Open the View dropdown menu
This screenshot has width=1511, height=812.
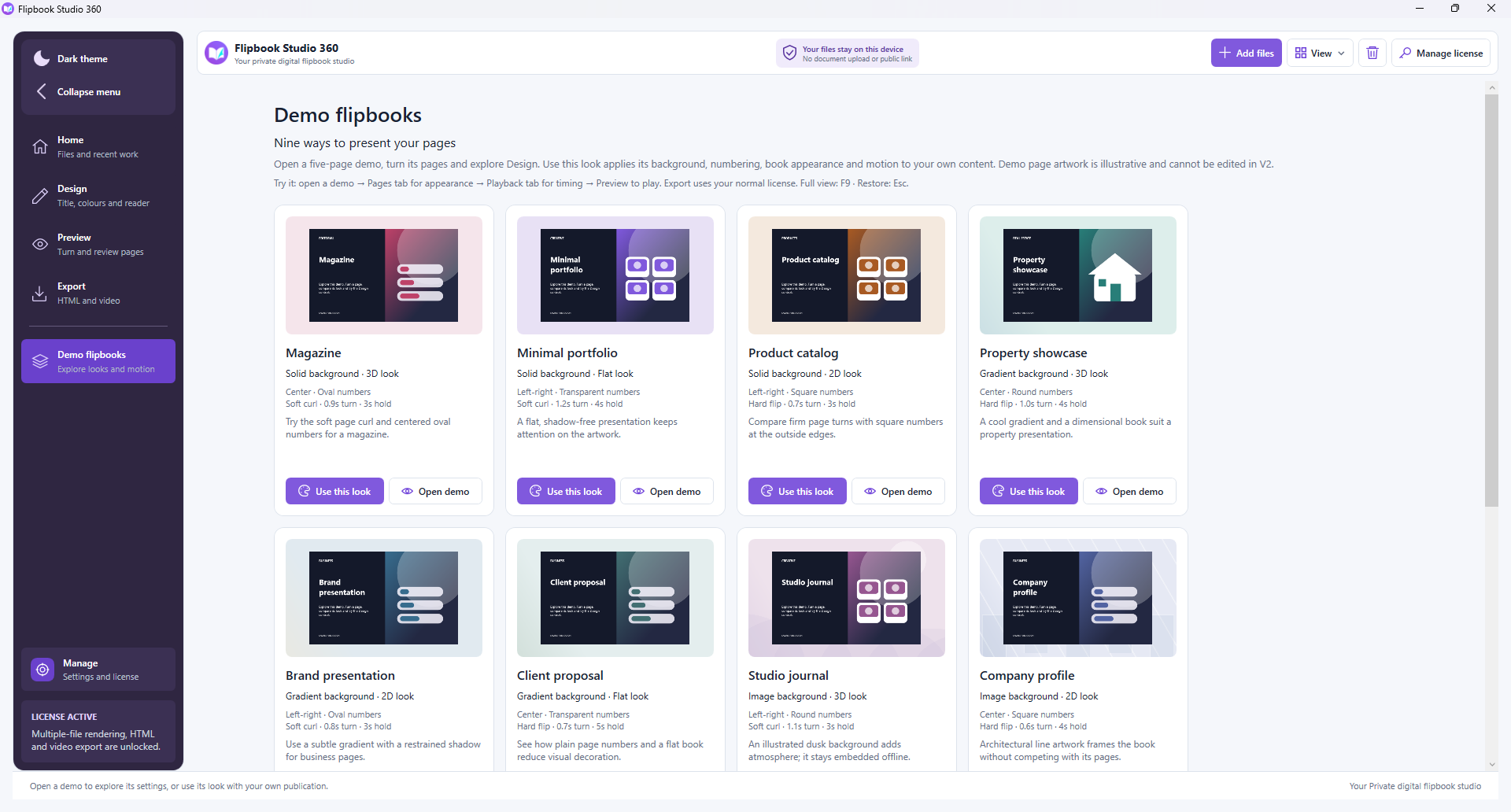point(1320,53)
